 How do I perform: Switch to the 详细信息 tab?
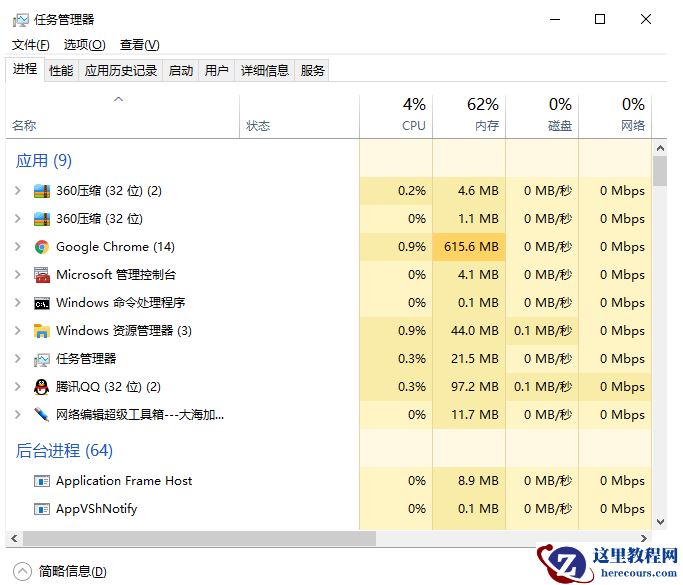(x=265, y=71)
